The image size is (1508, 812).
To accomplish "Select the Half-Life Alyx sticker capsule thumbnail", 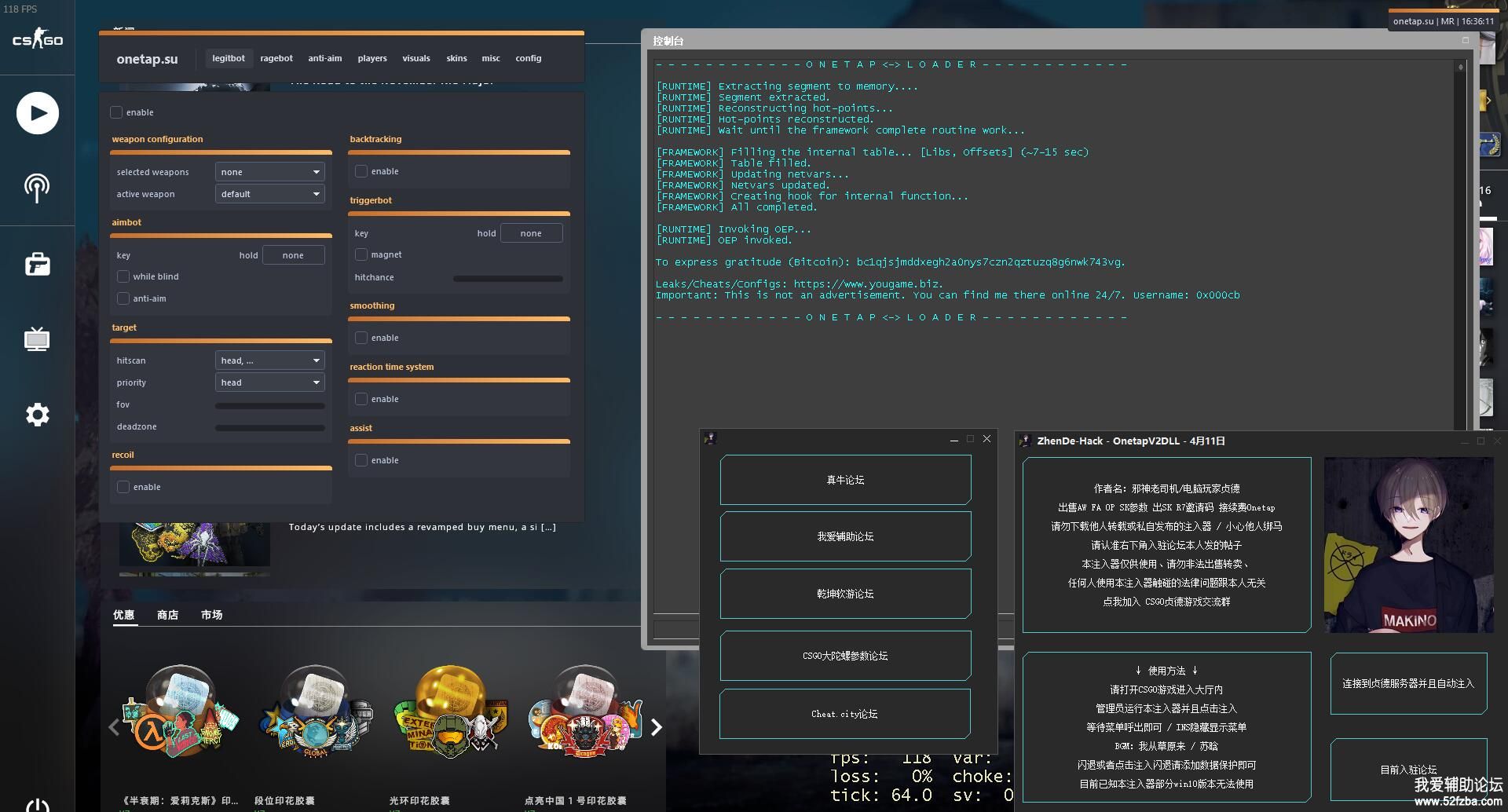I will pos(180,713).
